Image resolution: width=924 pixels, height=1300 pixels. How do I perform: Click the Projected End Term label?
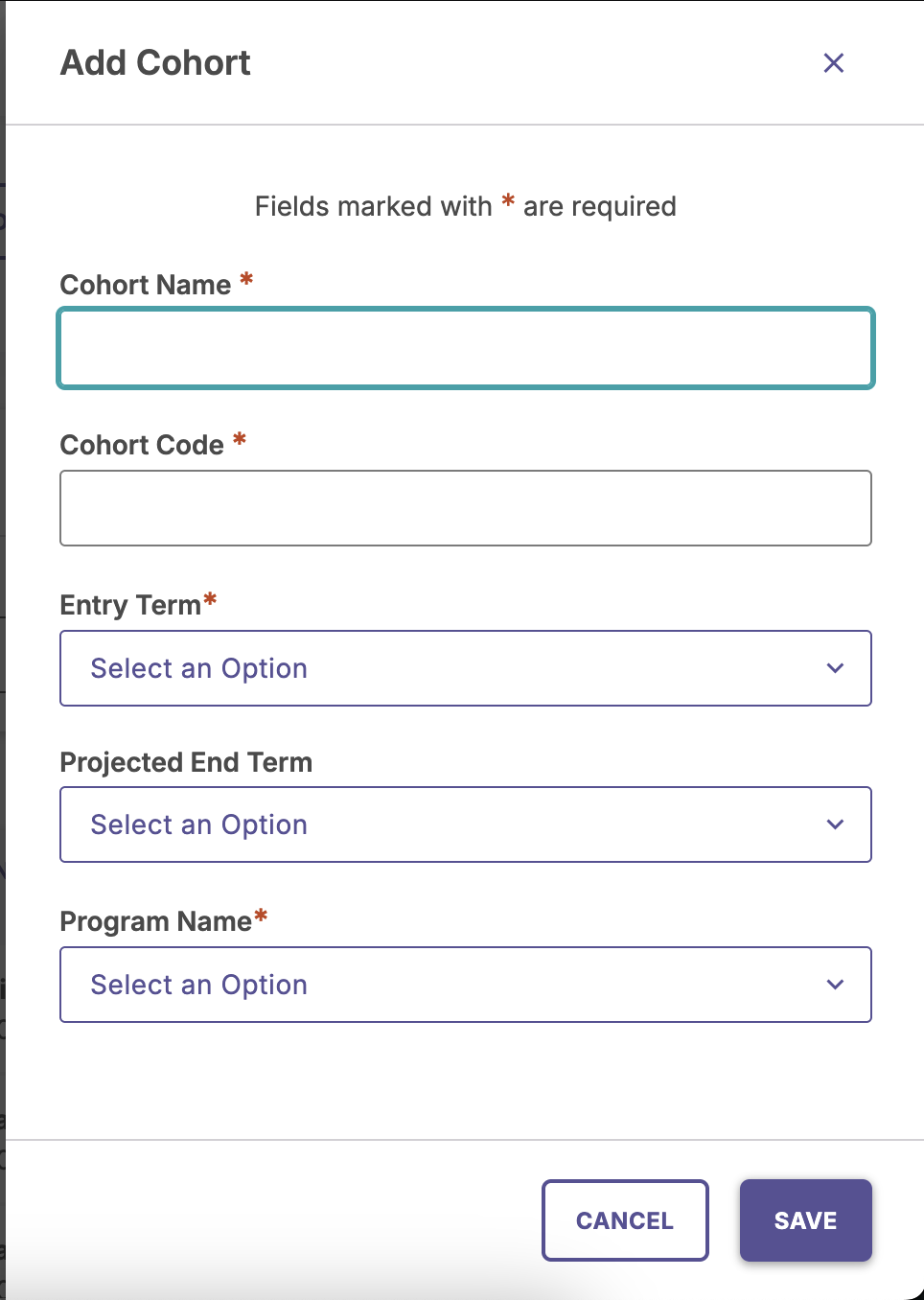point(186,762)
